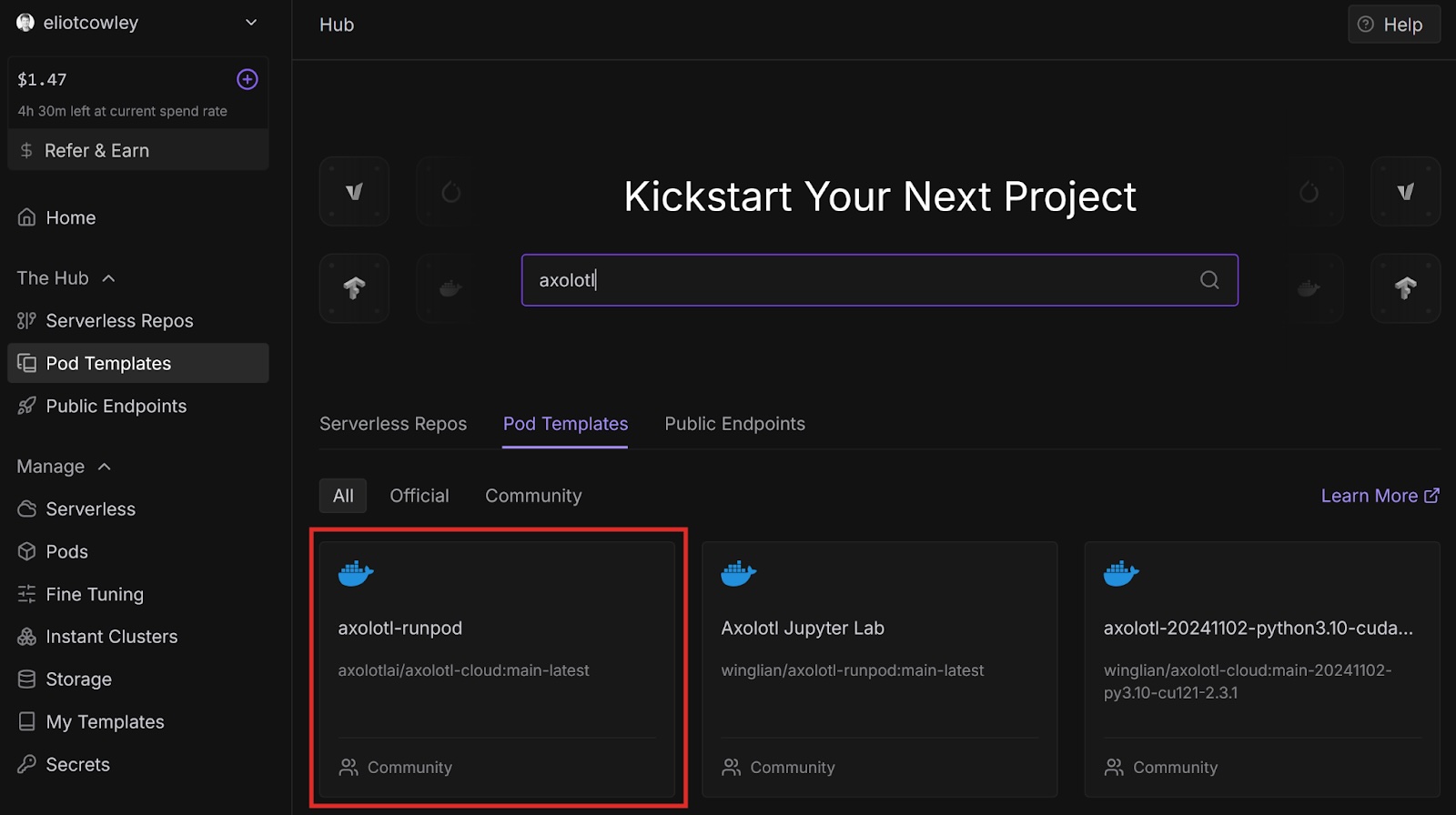This screenshot has width=1456, height=815.
Task: Filter templates by Community
Action: pyautogui.click(x=533, y=496)
